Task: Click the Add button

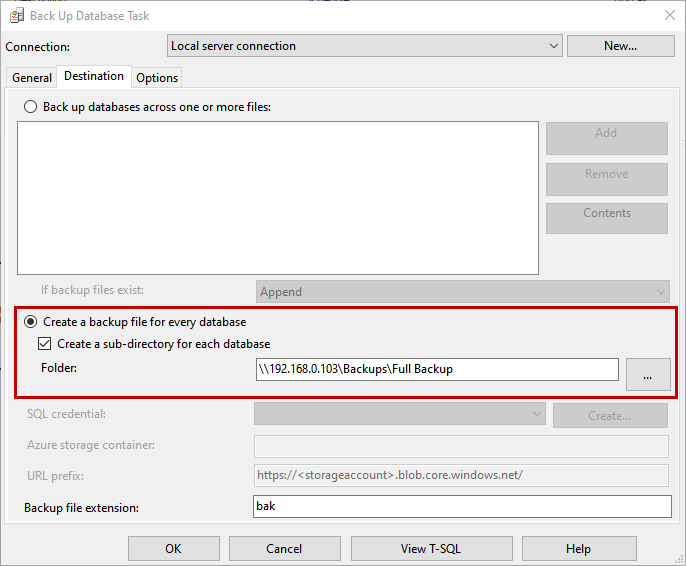Action: 606,138
